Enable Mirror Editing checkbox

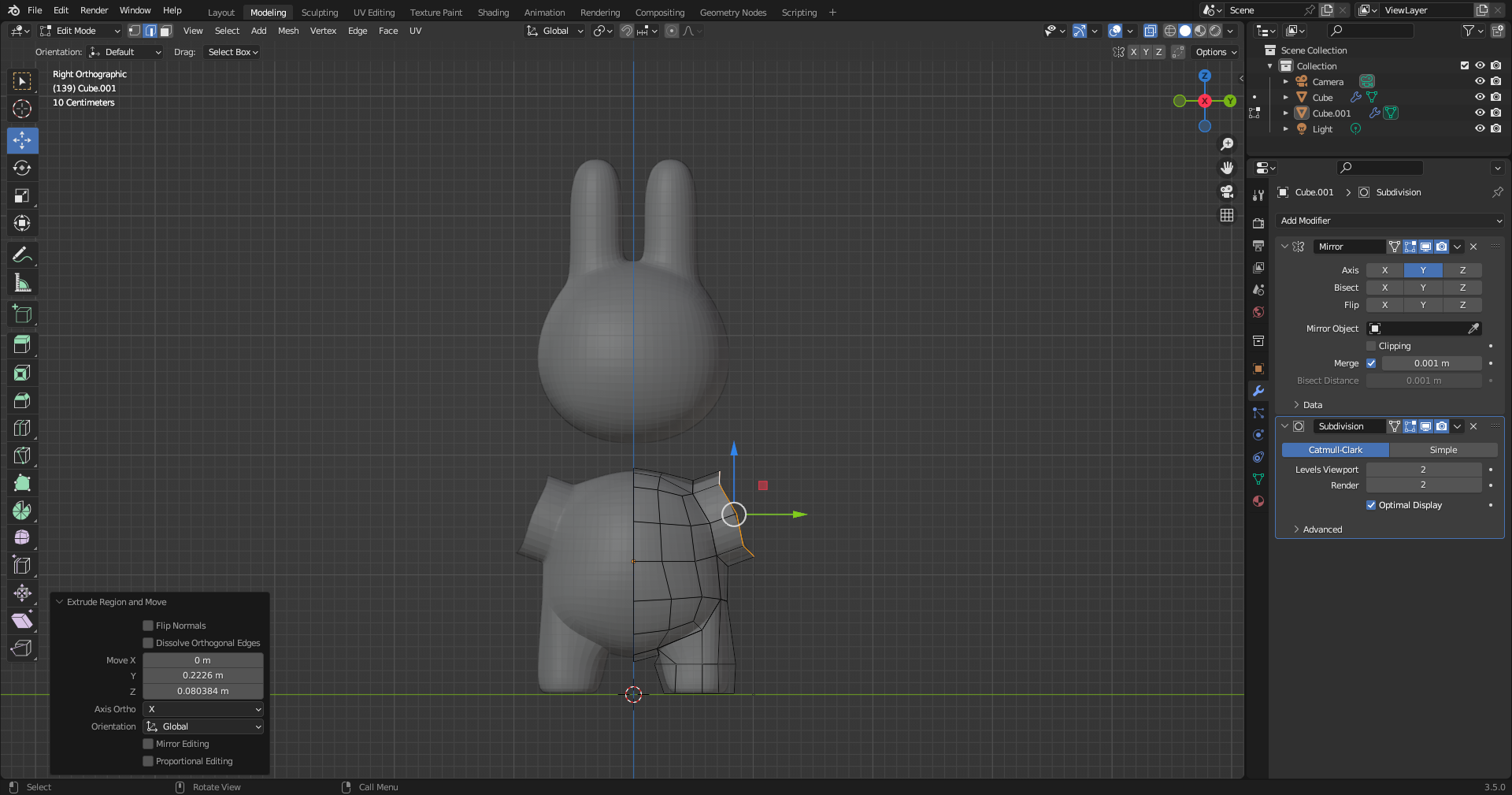pyautogui.click(x=148, y=744)
